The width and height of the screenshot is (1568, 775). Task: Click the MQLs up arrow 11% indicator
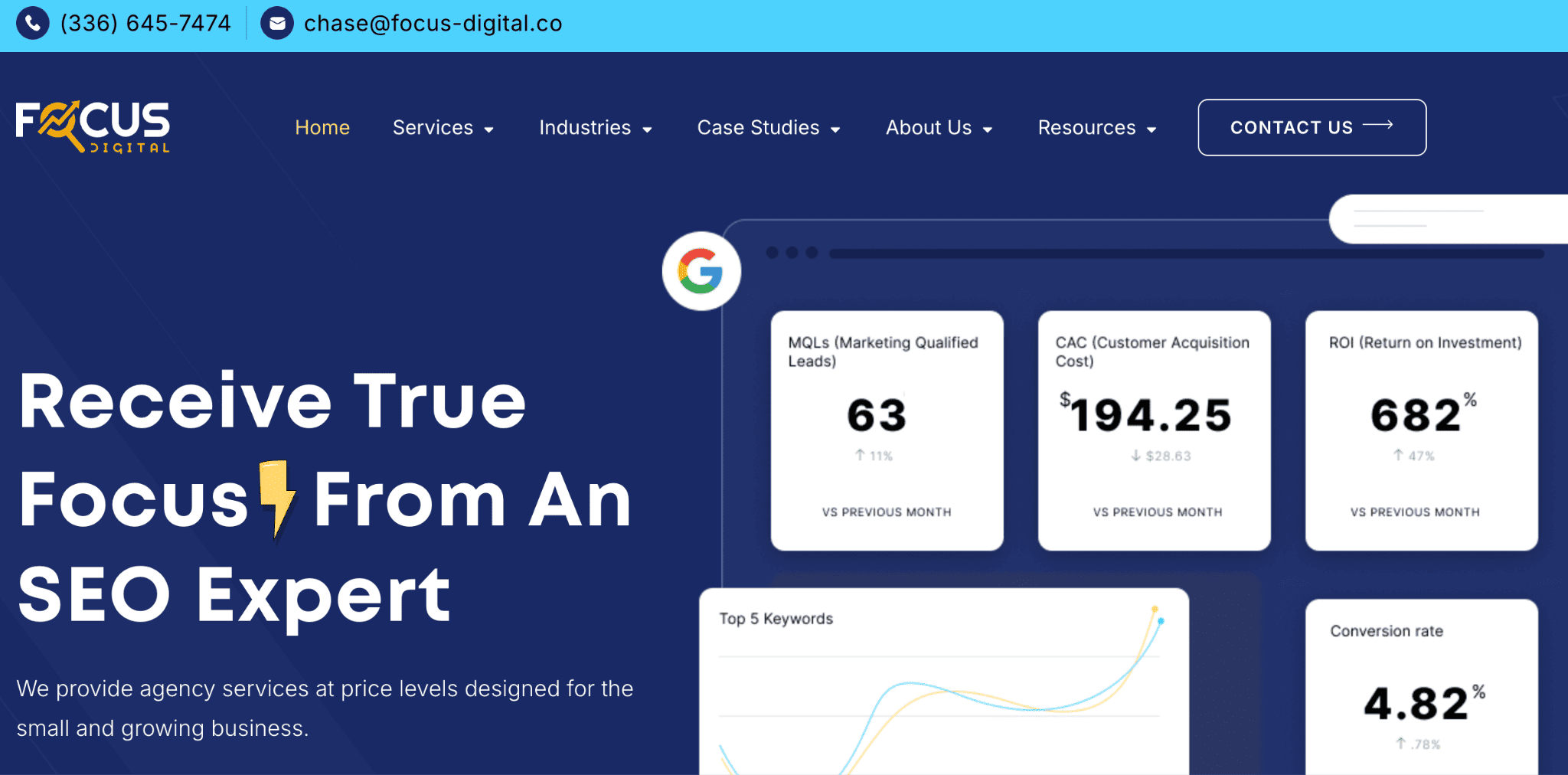[874, 456]
